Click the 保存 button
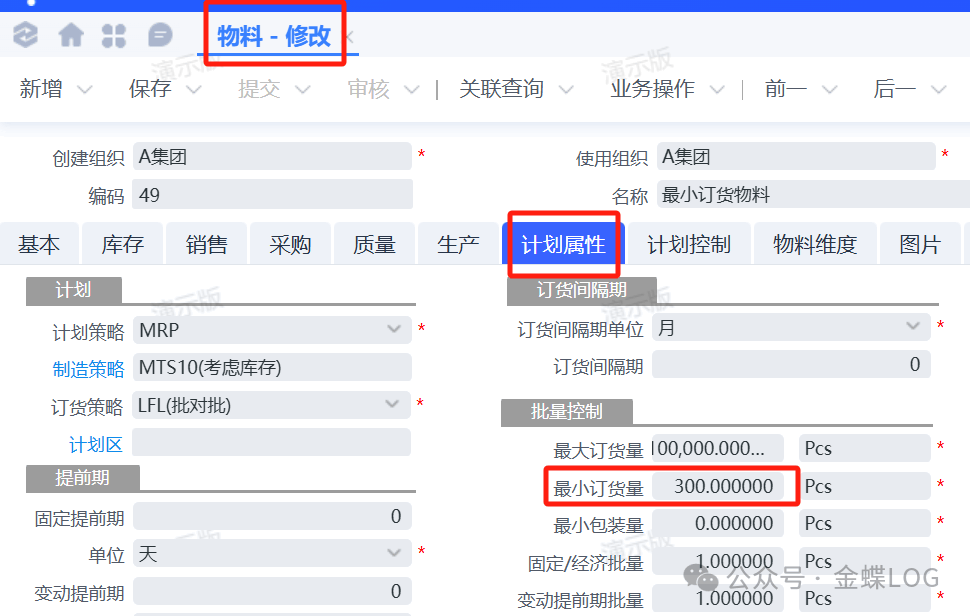Image resolution: width=970 pixels, height=616 pixels. (x=150, y=89)
